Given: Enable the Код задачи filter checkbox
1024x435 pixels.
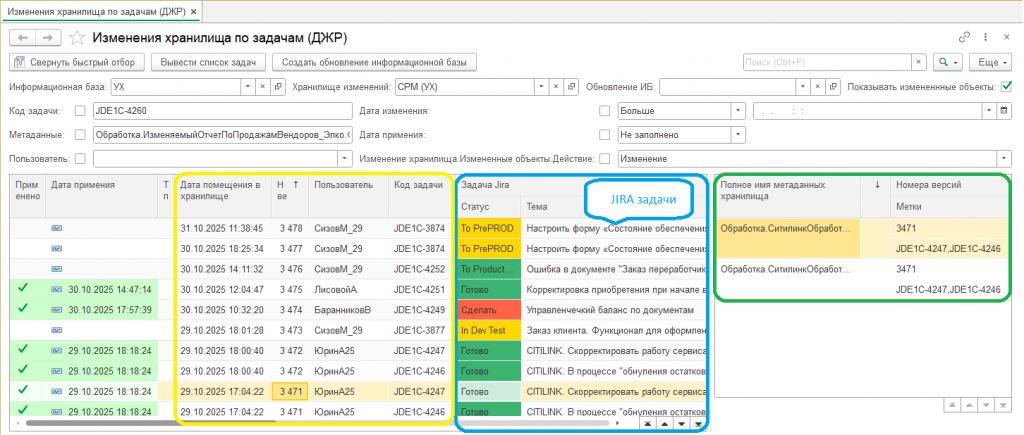Looking at the screenshot, I should tap(80, 110).
